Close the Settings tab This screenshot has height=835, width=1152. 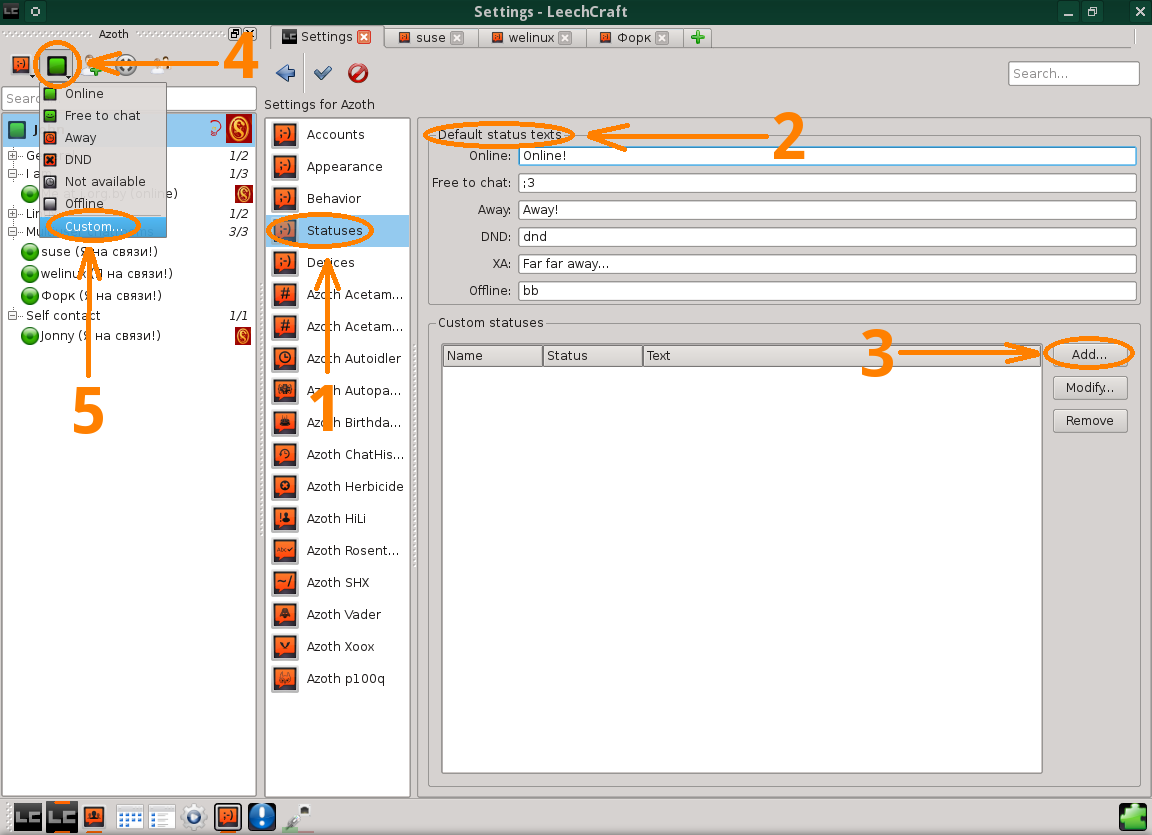364,37
